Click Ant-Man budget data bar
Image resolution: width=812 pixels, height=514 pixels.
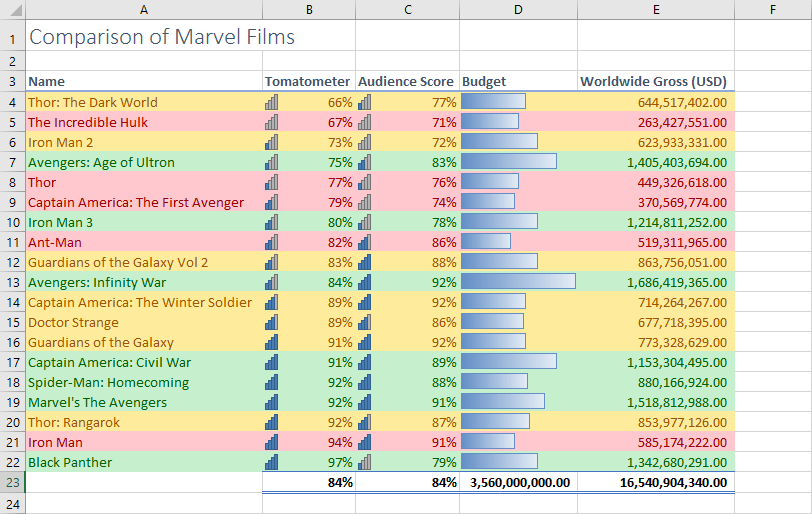(x=486, y=241)
